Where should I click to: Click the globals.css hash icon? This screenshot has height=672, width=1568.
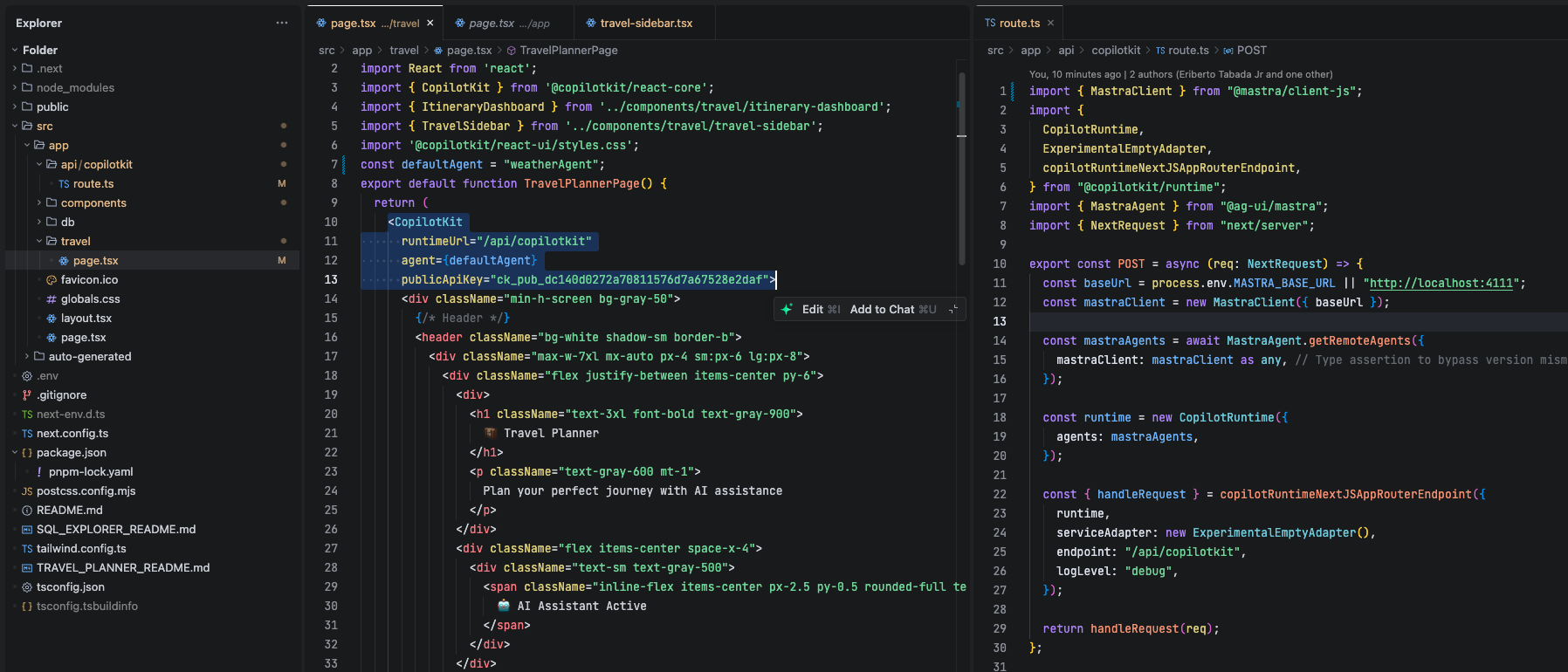[x=52, y=299]
